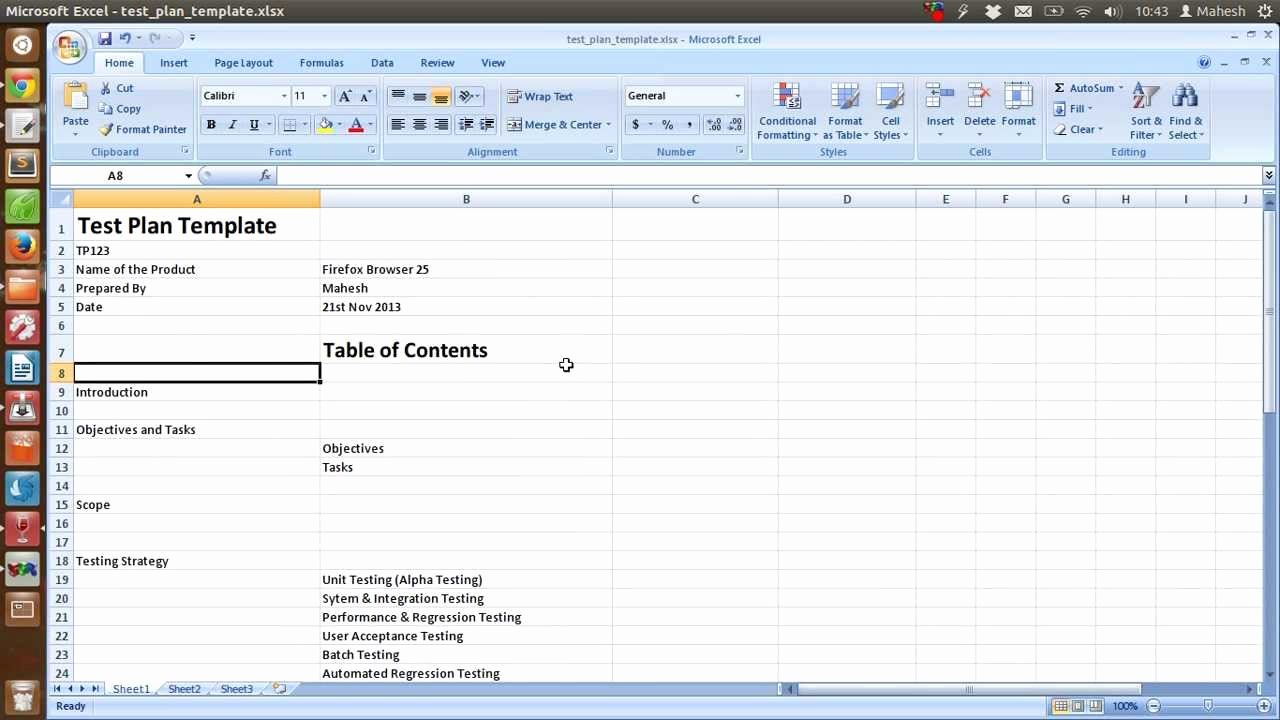Increase font size with Grow Font icon
Screen dimensions: 1280x720
pyautogui.click(x=345, y=96)
